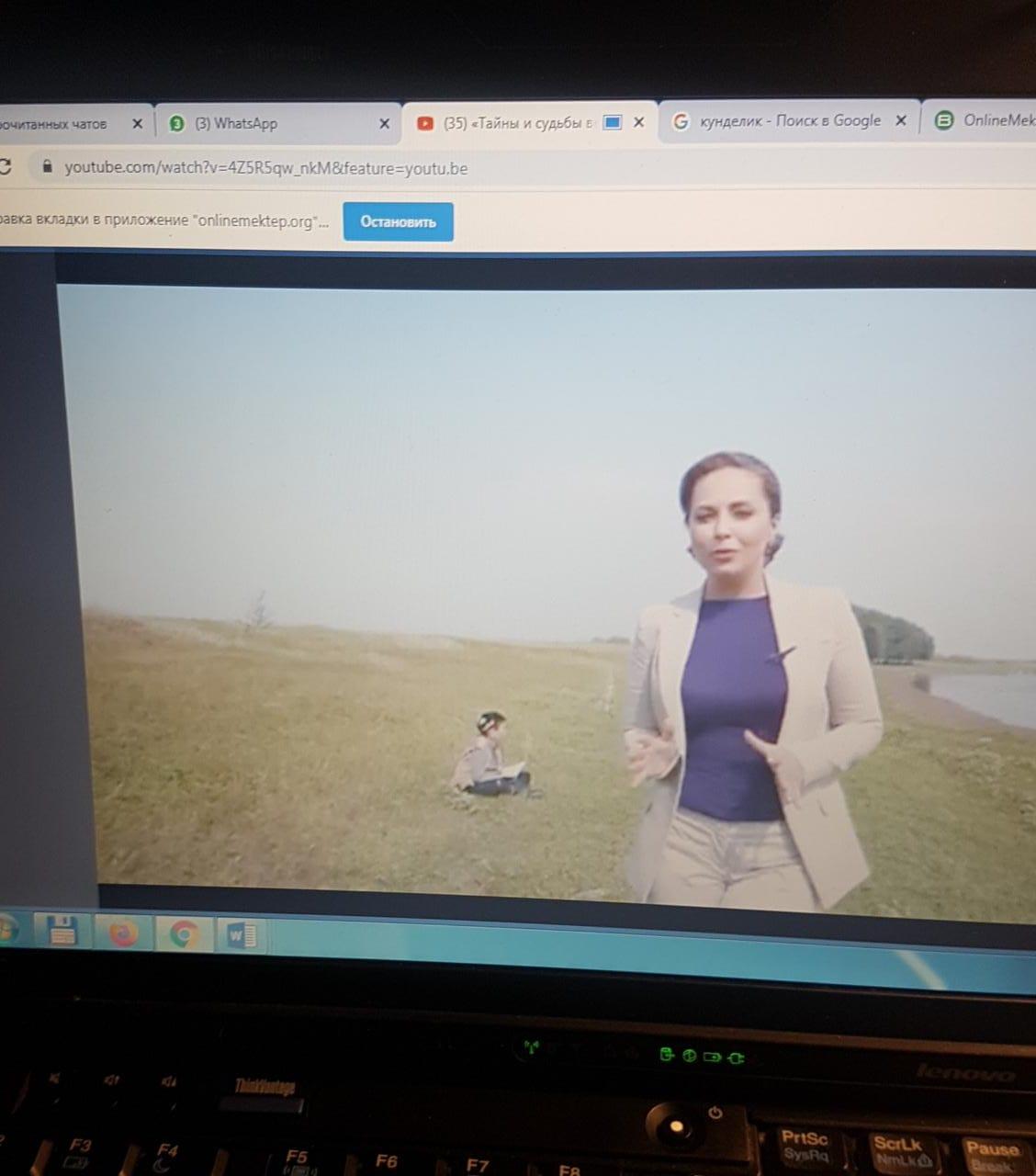
Task: Launch the floppy disk app from taskbar
Action: point(62,932)
